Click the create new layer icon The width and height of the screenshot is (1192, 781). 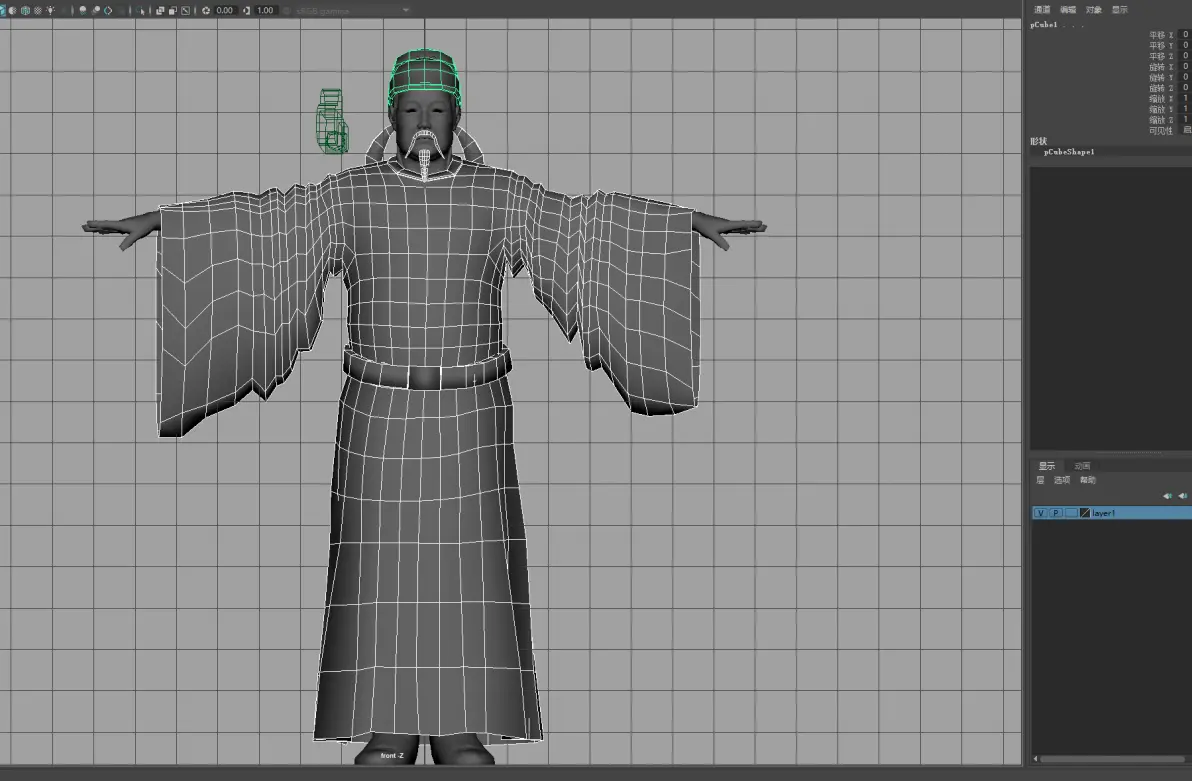[1168, 496]
